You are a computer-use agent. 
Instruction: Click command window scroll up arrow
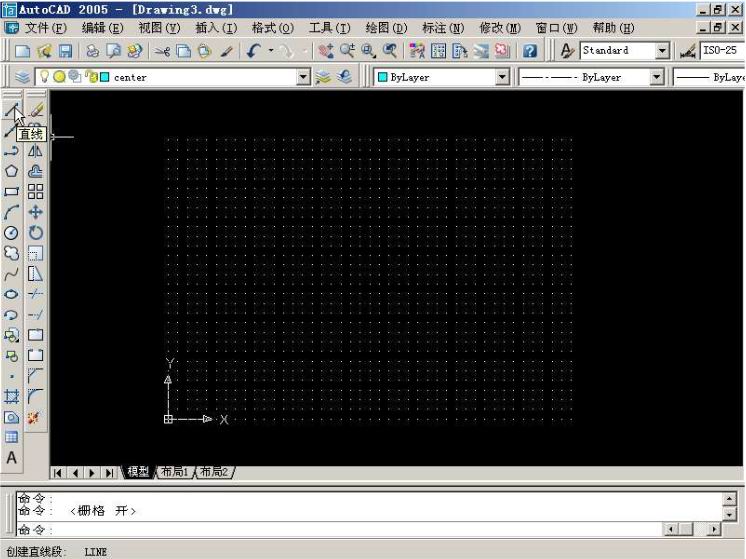pyautogui.click(x=729, y=499)
